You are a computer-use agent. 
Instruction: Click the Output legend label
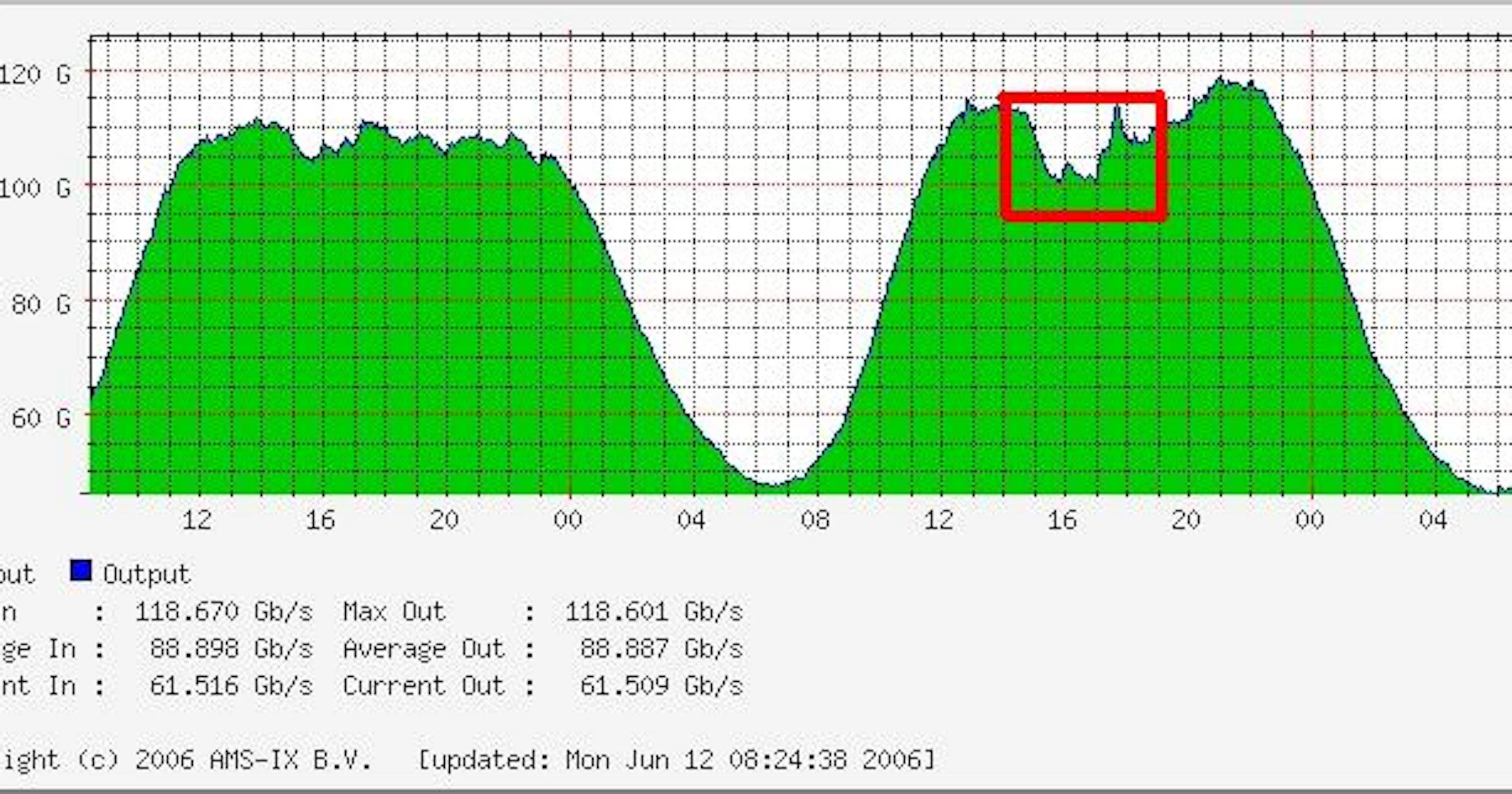(x=146, y=574)
